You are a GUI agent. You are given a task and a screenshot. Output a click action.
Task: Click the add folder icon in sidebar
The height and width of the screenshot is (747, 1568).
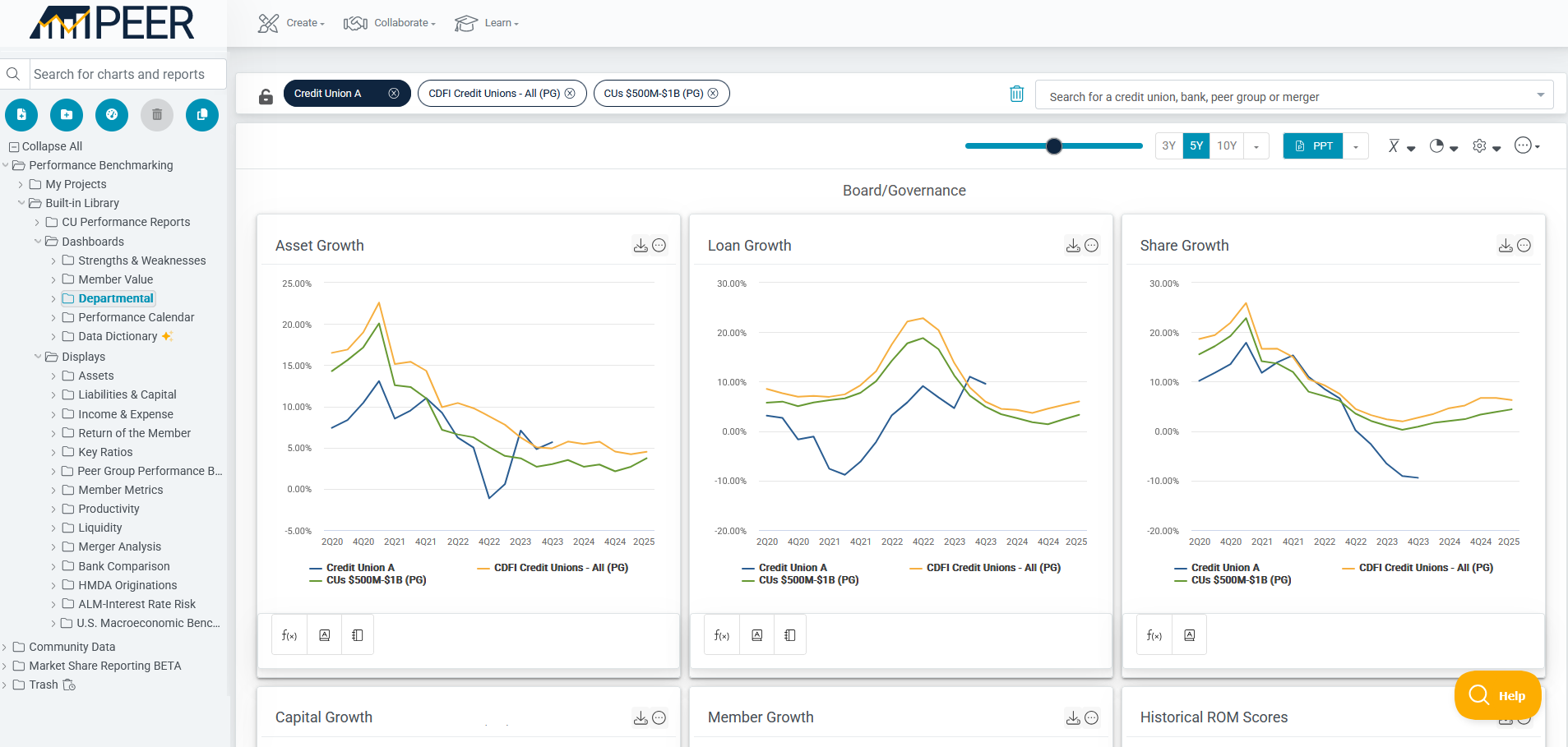point(67,115)
